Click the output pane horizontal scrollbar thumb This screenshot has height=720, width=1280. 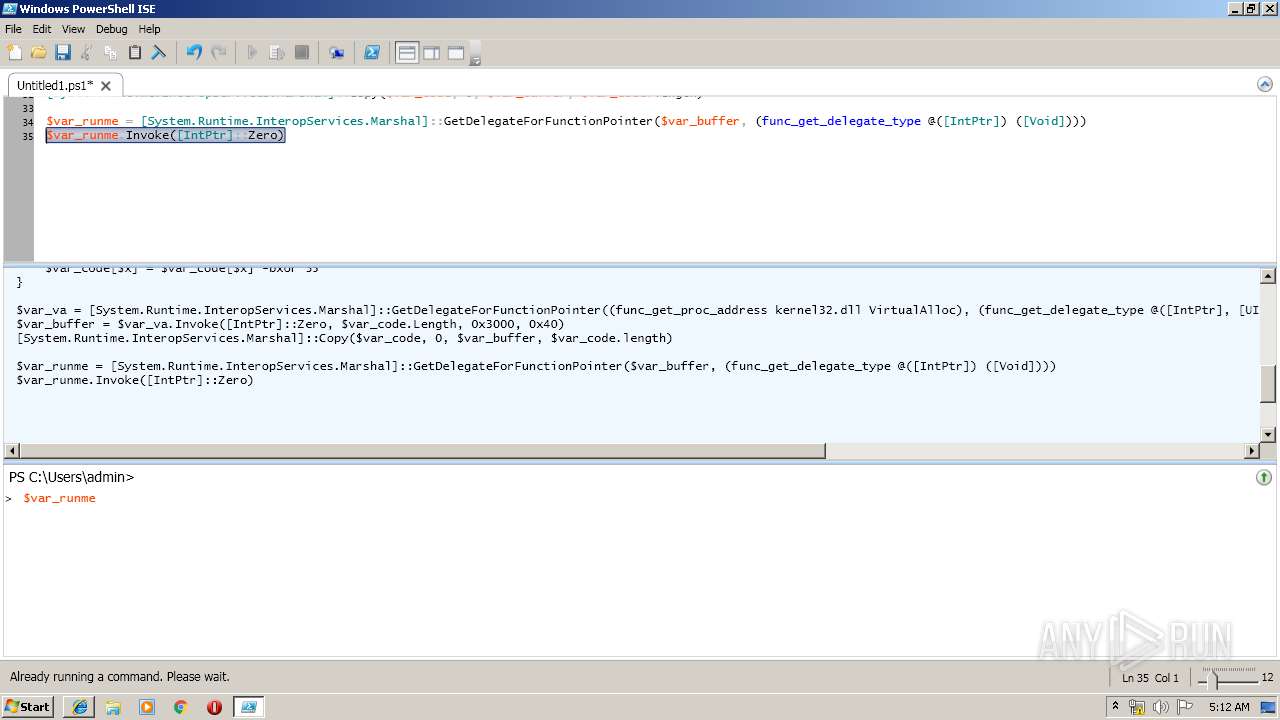[423, 451]
